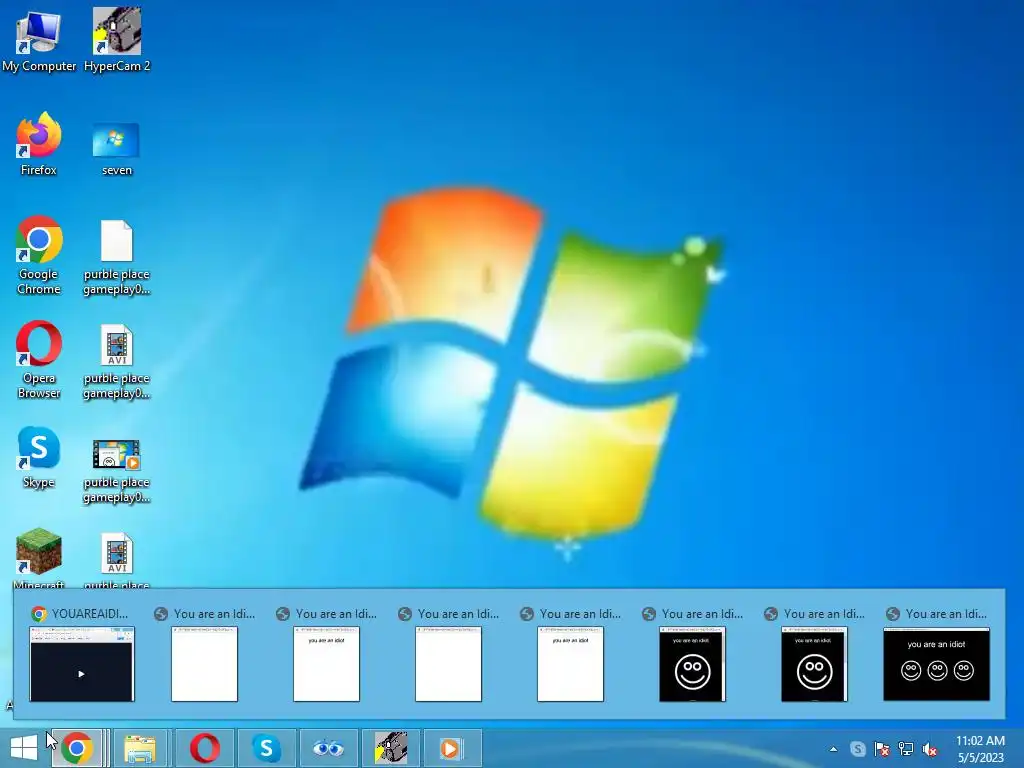Select the Minecraft desktop shortcut
1024x768 pixels.
click(39, 558)
